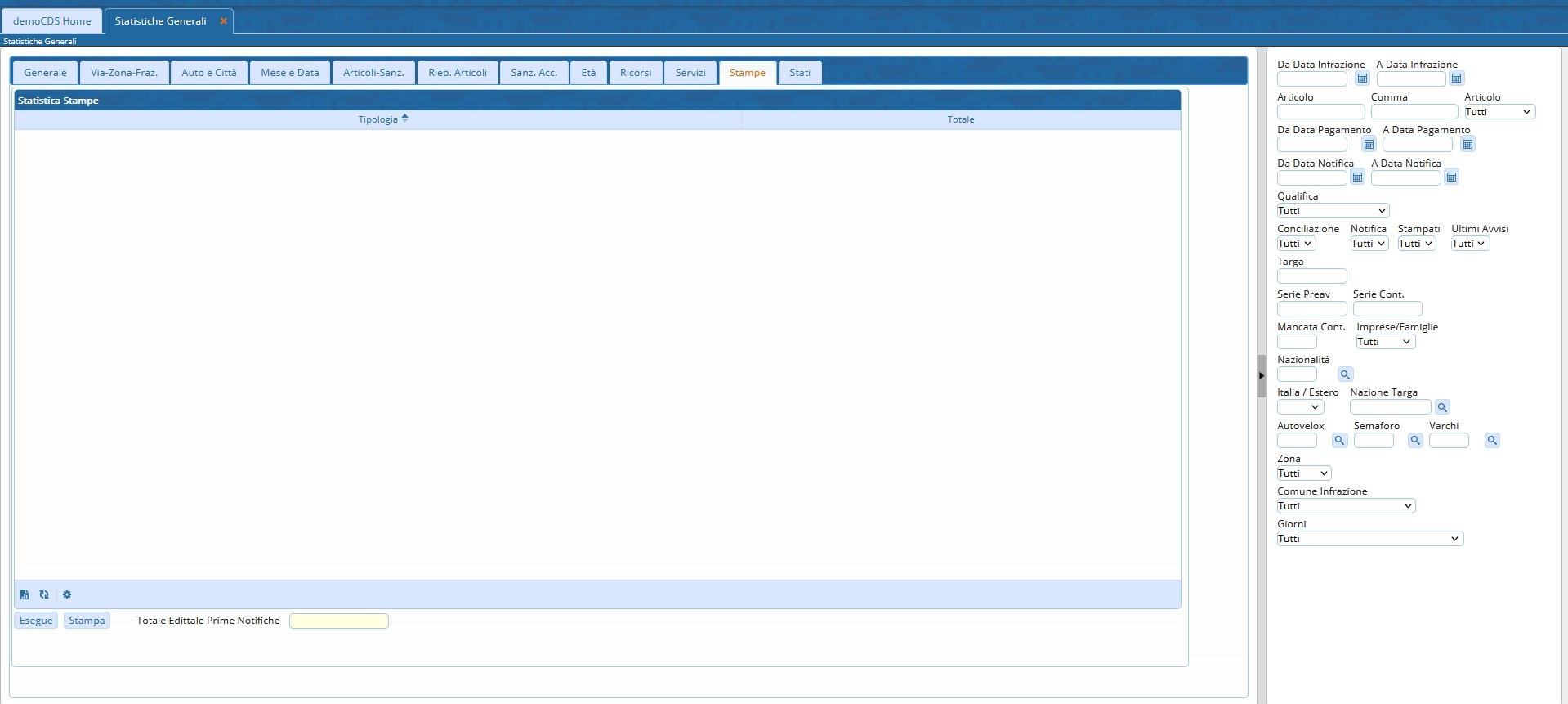This screenshot has height=704, width=1568.
Task: Open the Imprese/Famiglie dropdown
Action: 1386,342
